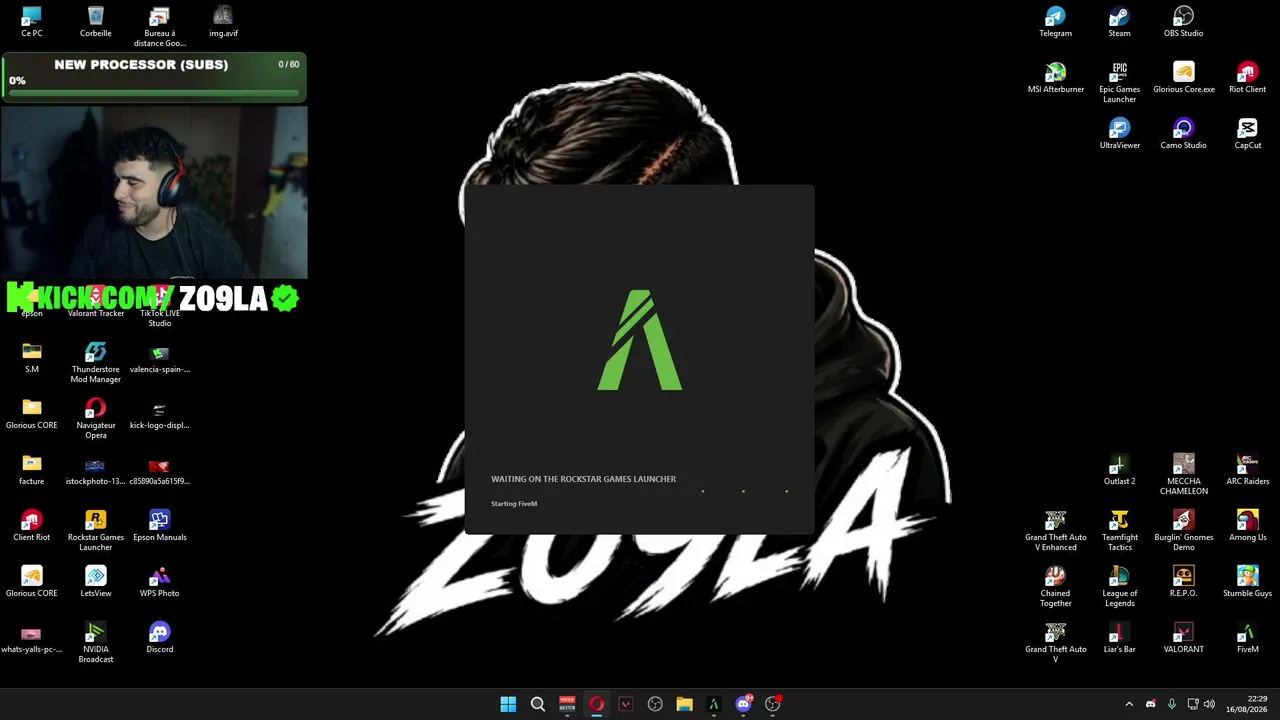Select the valencia-spain image file
Screen dimensions: 1280x720
point(159,358)
